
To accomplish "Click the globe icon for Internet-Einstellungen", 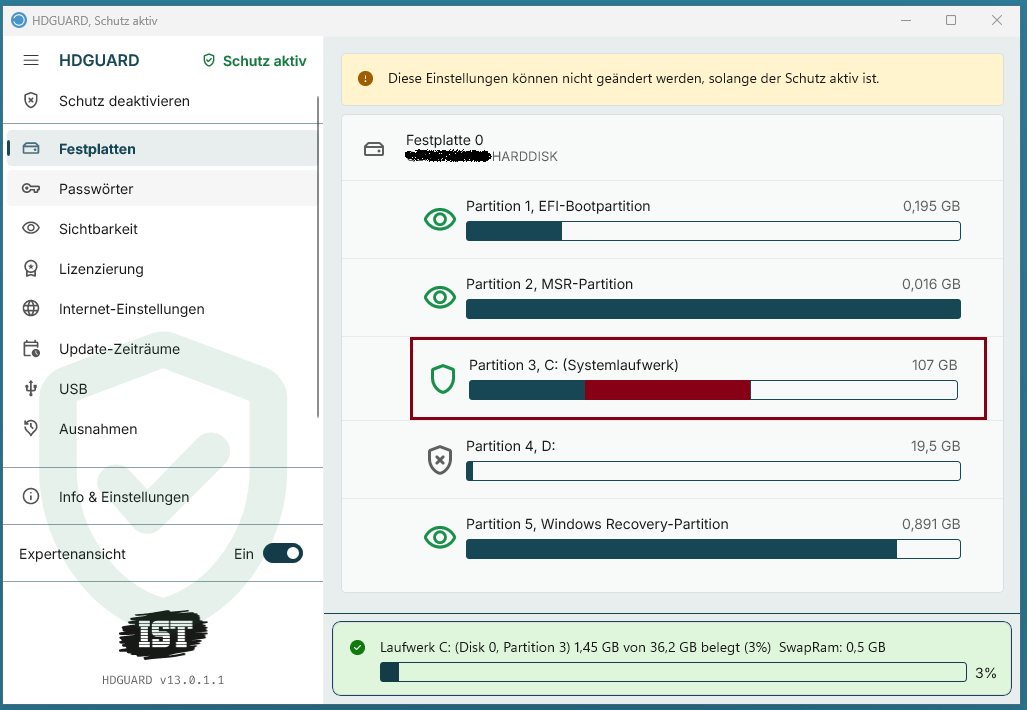I will (x=31, y=308).
